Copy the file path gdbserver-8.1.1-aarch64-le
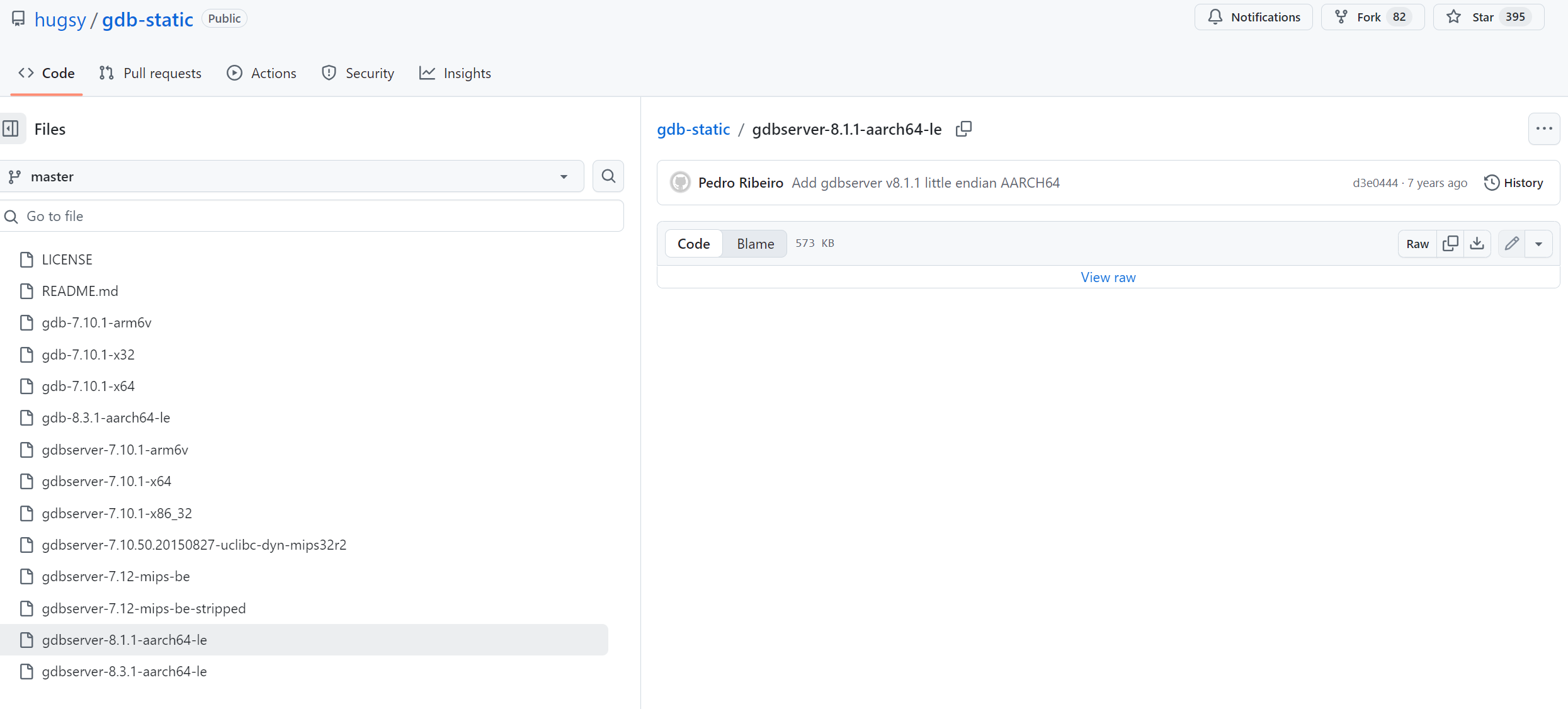 (963, 129)
